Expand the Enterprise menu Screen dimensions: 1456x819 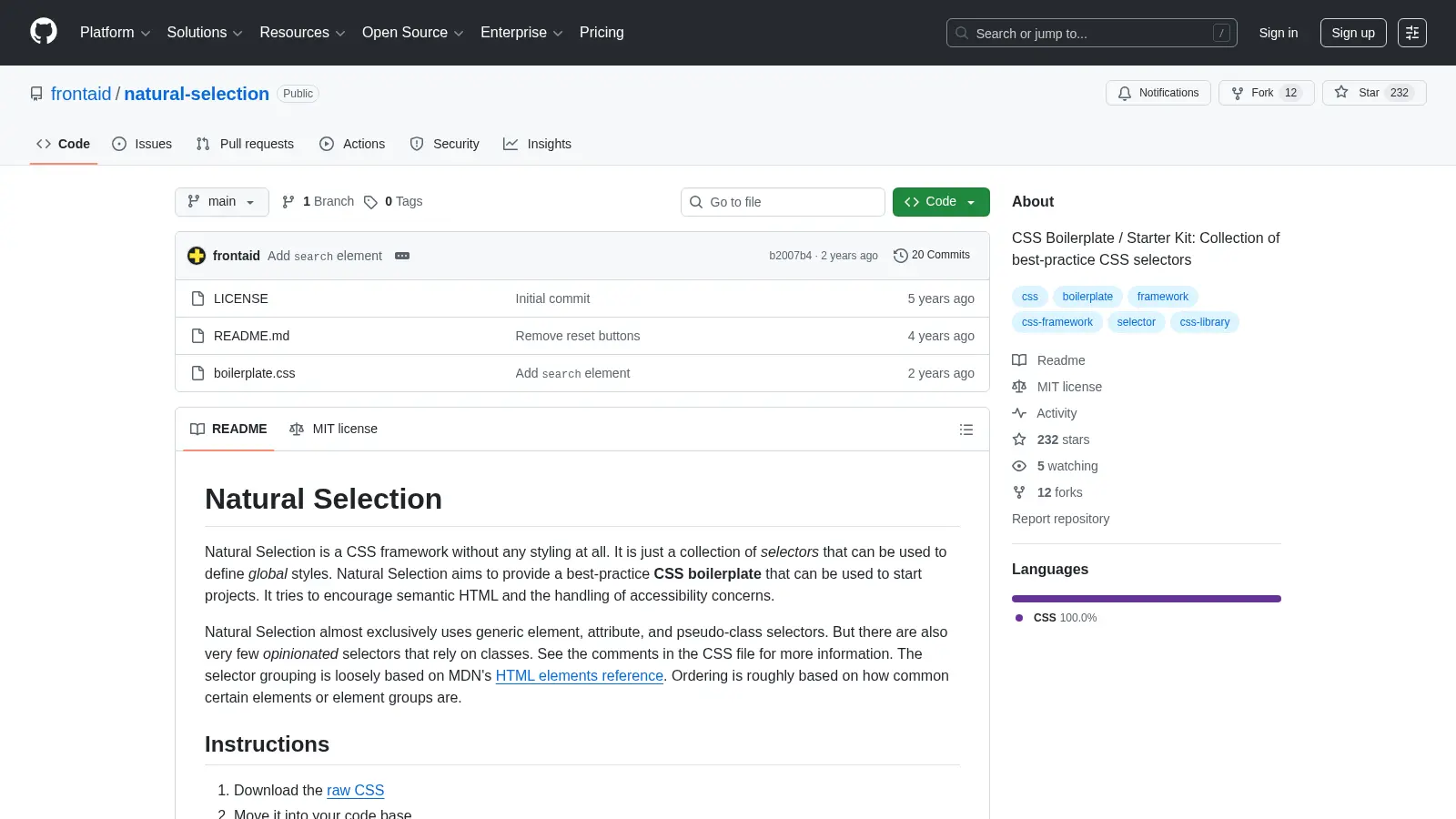tap(521, 33)
